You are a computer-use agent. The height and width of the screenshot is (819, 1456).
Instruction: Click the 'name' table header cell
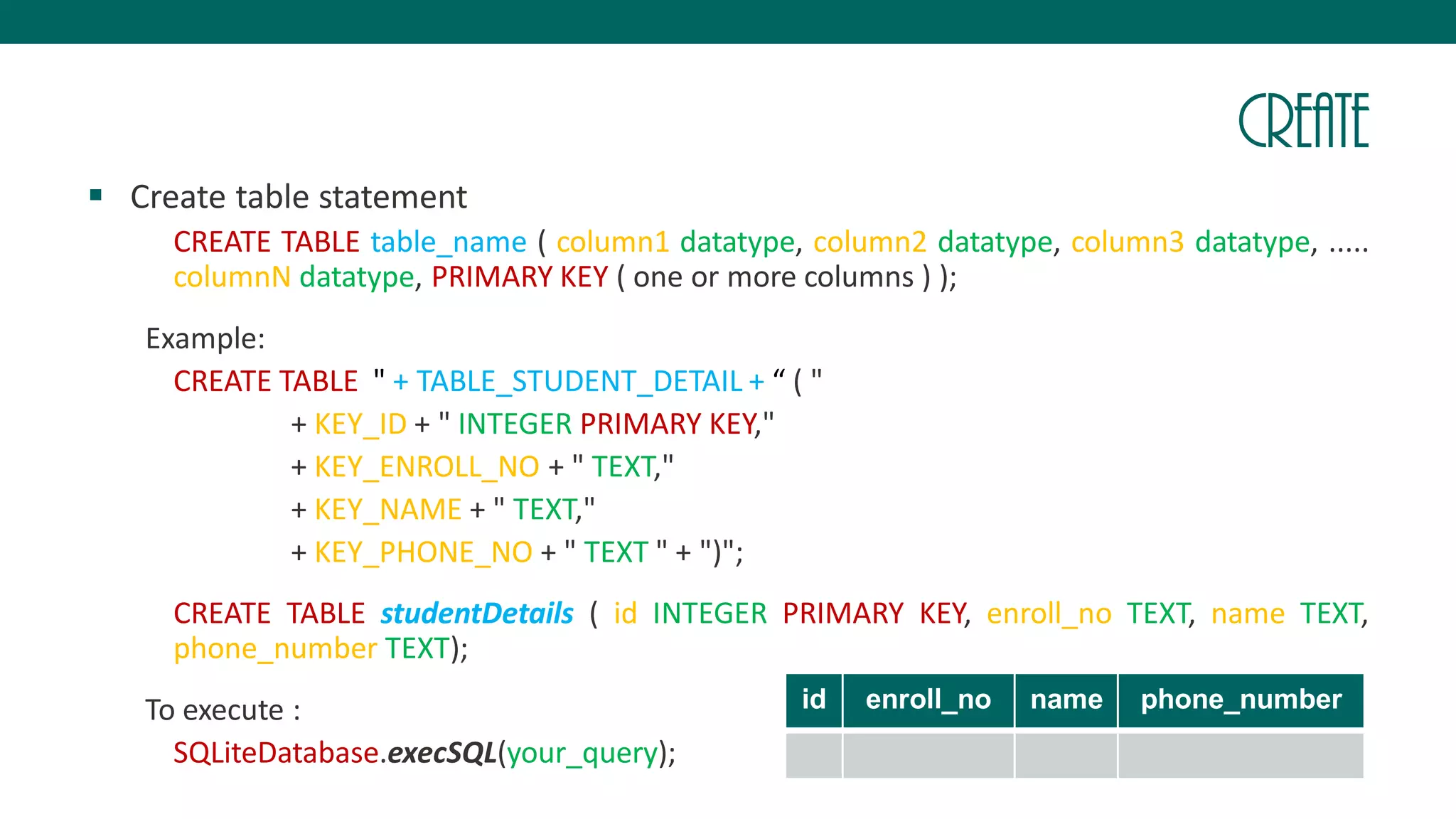coord(1066,700)
